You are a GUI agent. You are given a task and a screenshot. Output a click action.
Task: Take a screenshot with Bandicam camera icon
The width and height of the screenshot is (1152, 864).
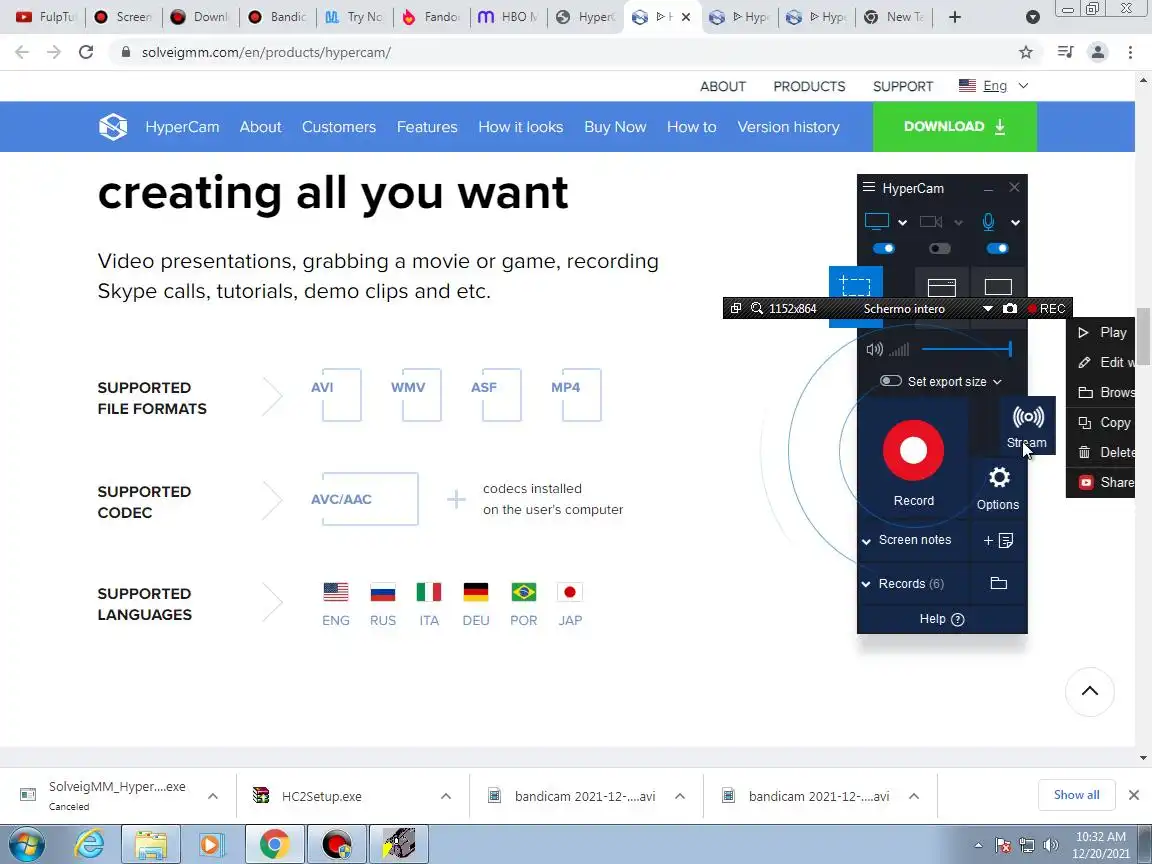point(1010,309)
